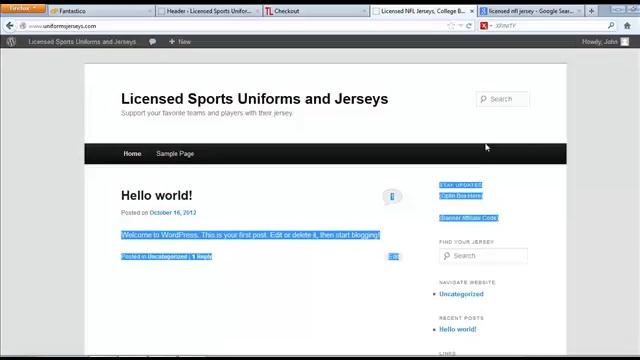Switch to the Fantastico tab
Screen dimensions: 640x360
click(101, 11)
